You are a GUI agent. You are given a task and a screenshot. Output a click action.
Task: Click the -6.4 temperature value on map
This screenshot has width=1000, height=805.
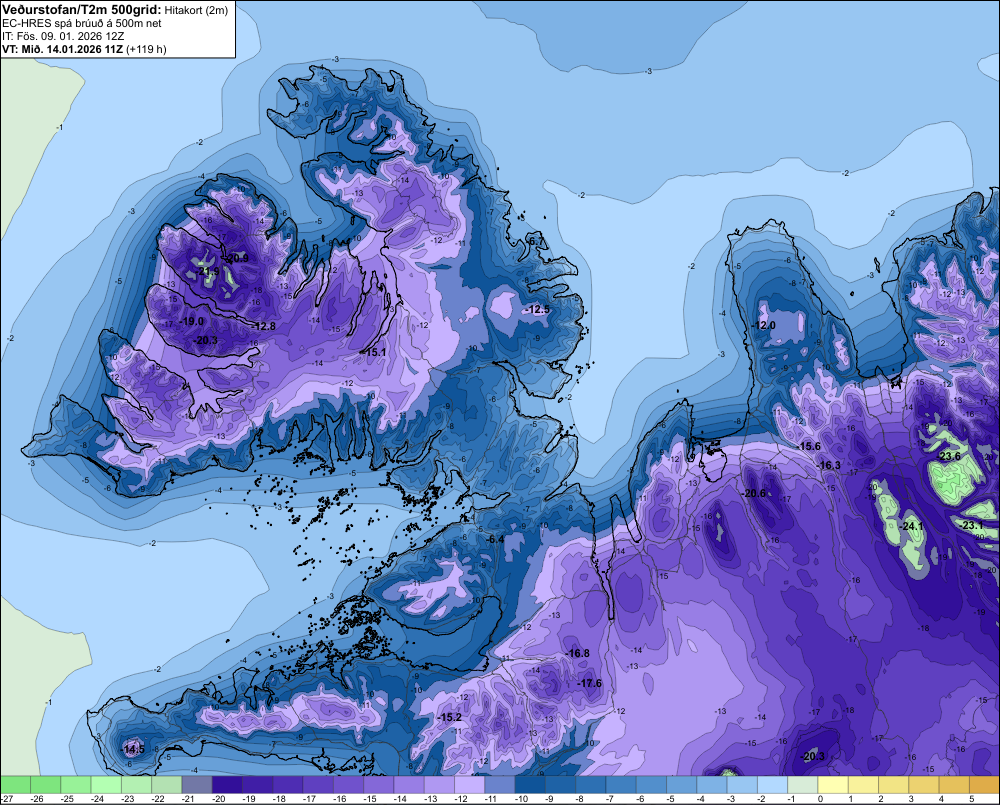pyautogui.click(x=495, y=539)
